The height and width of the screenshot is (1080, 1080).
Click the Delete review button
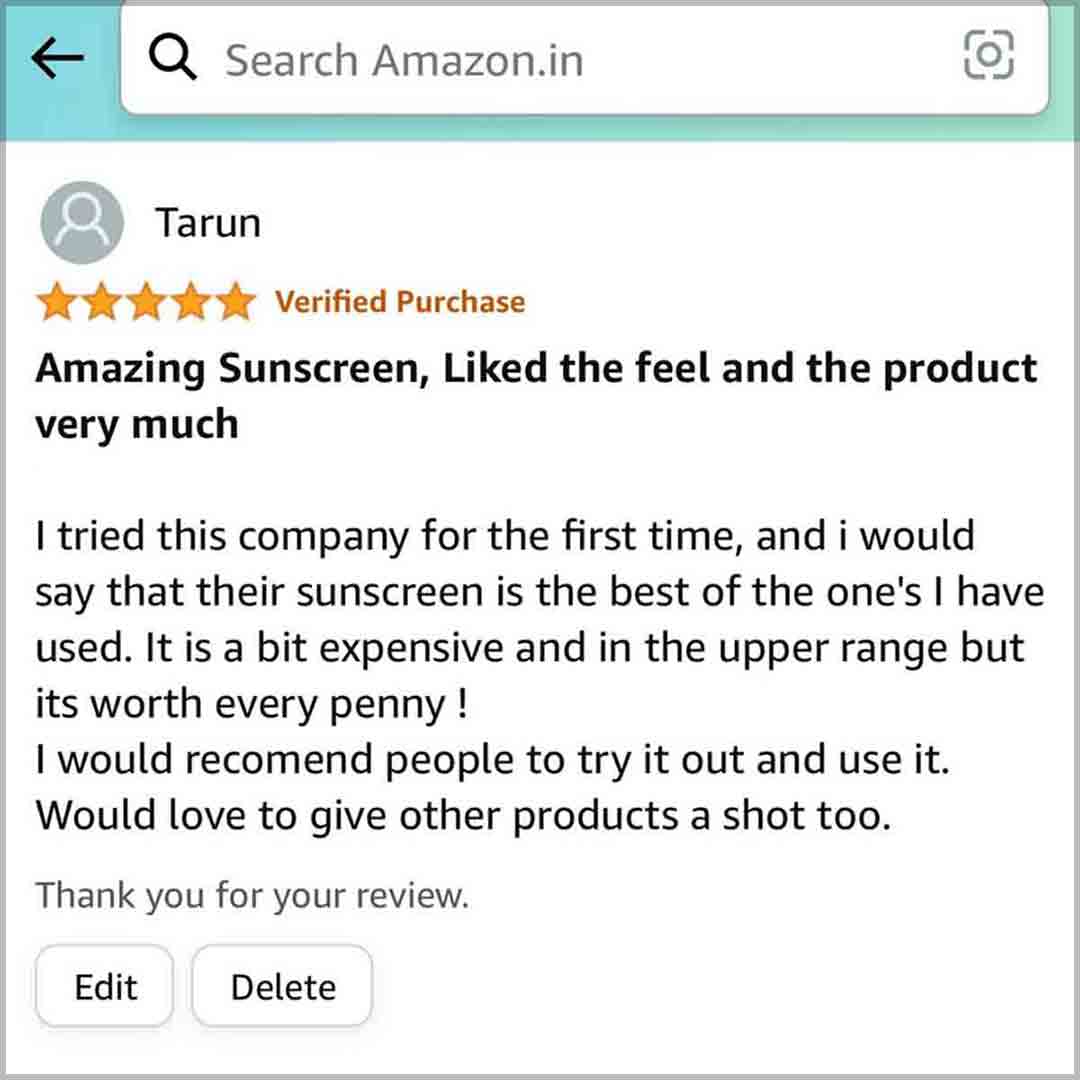pyautogui.click(x=282, y=986)
